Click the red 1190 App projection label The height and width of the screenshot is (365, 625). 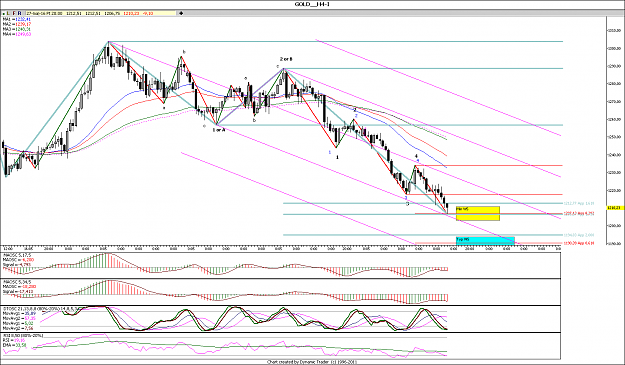(580, 243)
